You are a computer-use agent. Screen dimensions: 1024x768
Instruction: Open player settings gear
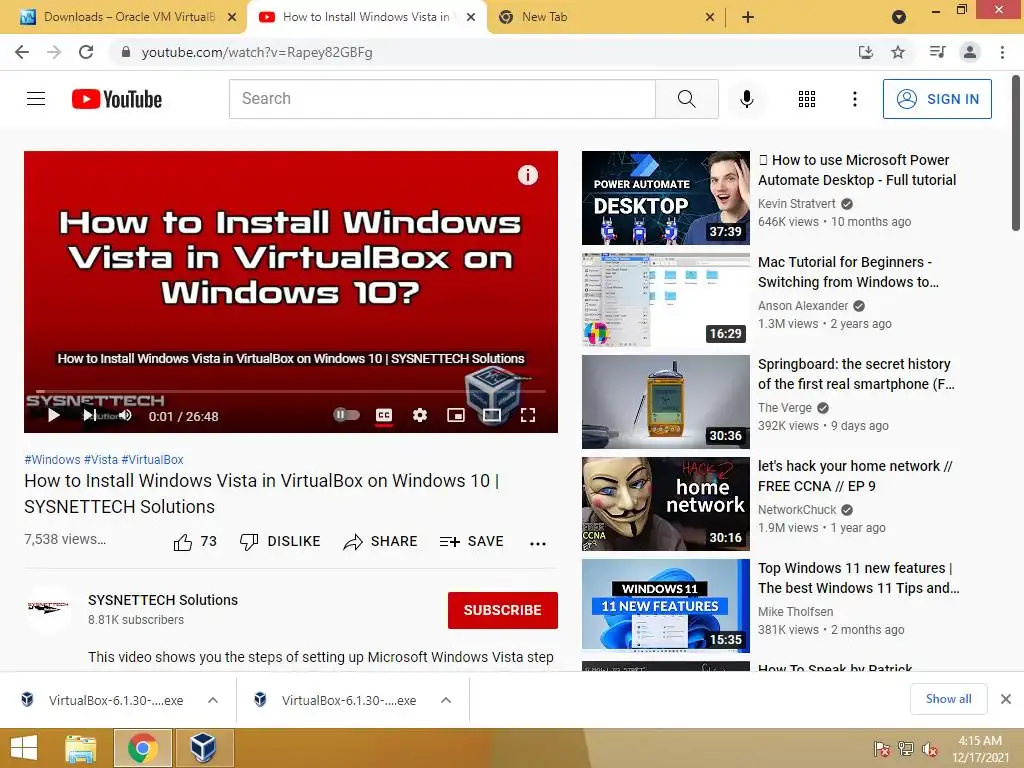(420, 415)
